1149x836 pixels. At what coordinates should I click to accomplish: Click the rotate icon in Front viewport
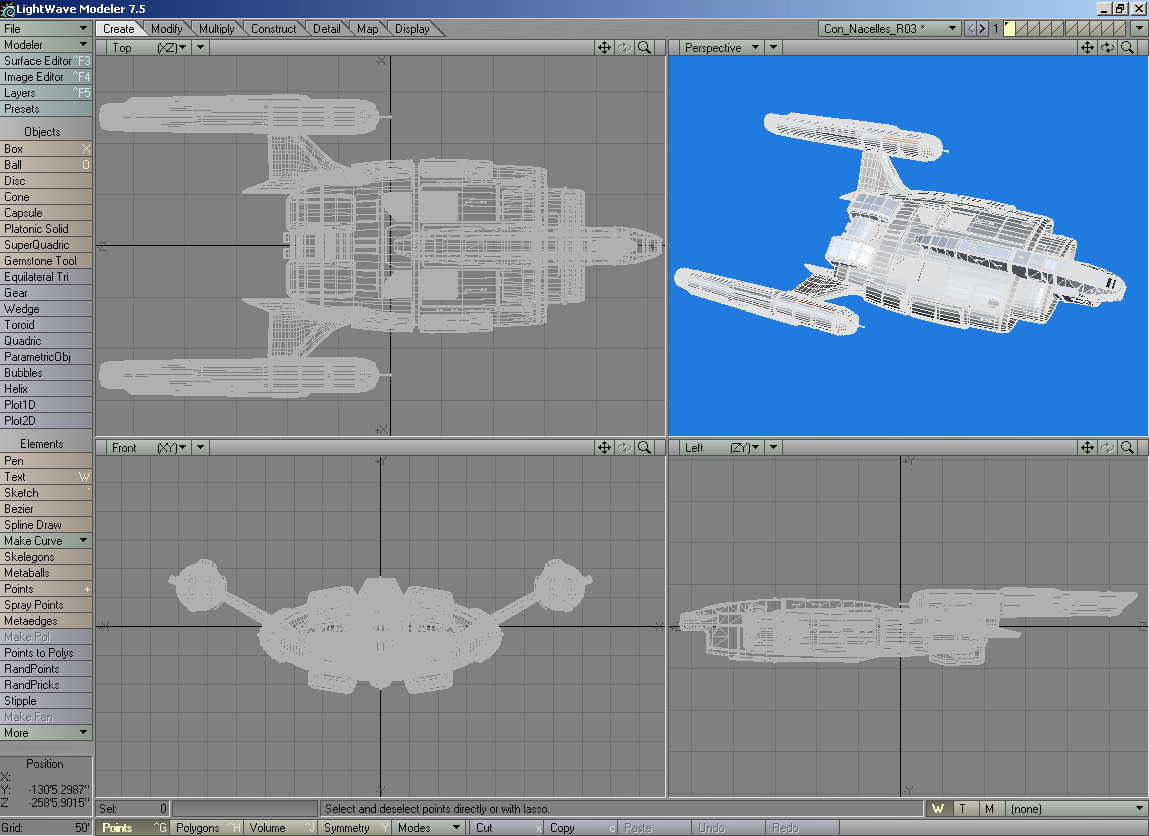[x=624, y=448]
